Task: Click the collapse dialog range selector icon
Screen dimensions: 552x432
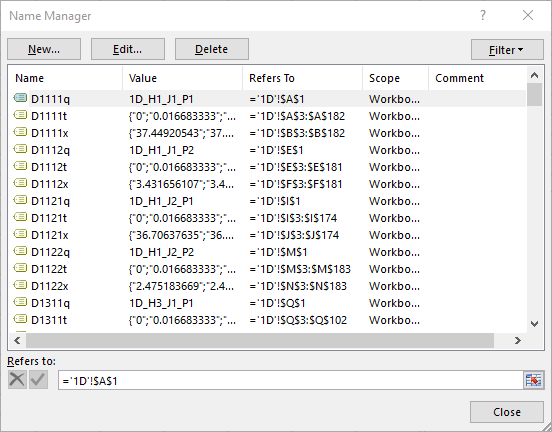Action: point(533,380)
